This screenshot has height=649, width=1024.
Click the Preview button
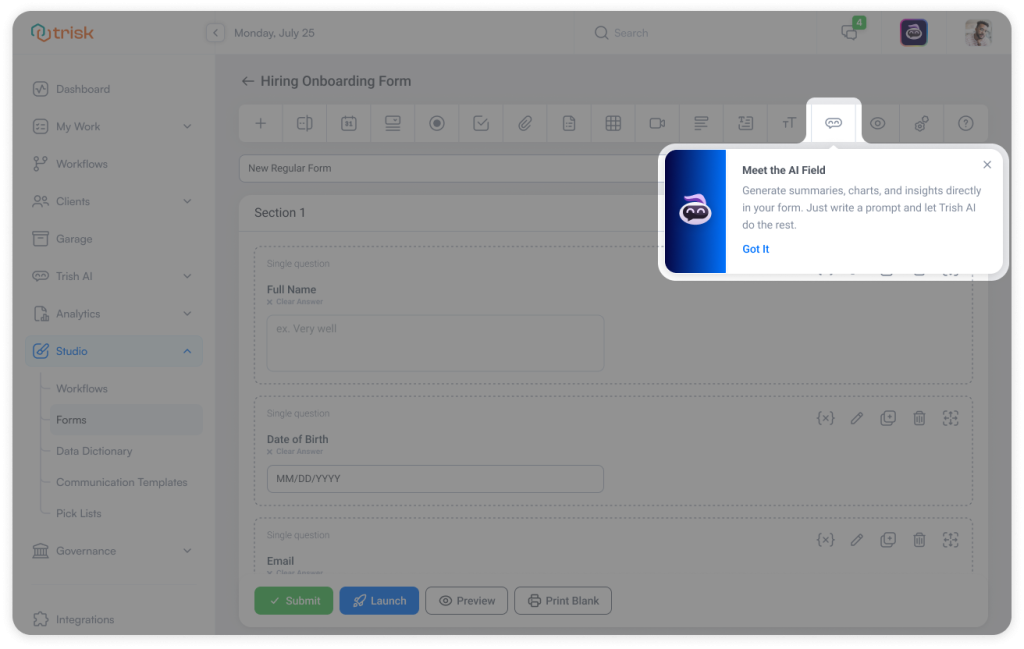point(466,601)
